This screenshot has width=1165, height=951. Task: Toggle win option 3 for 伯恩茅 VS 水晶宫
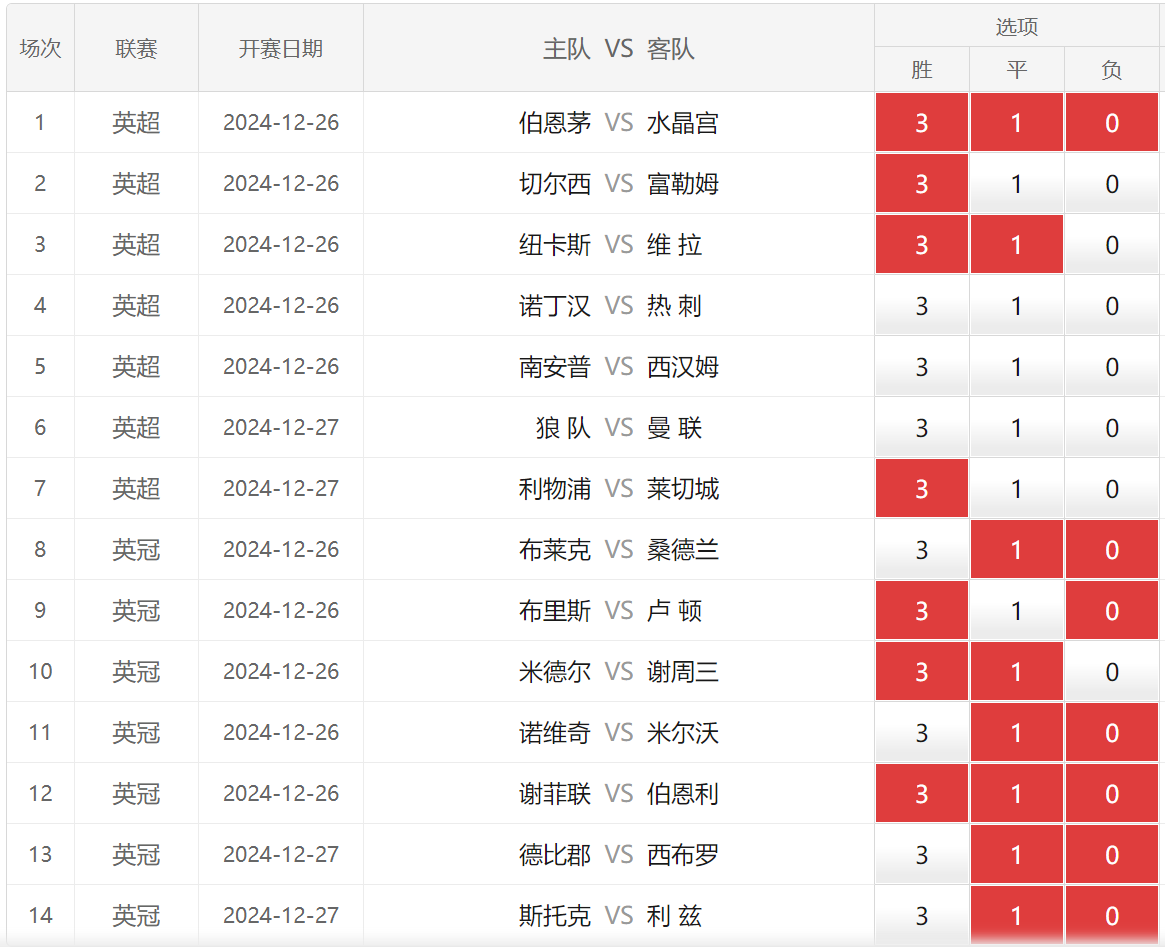point(921,123)
